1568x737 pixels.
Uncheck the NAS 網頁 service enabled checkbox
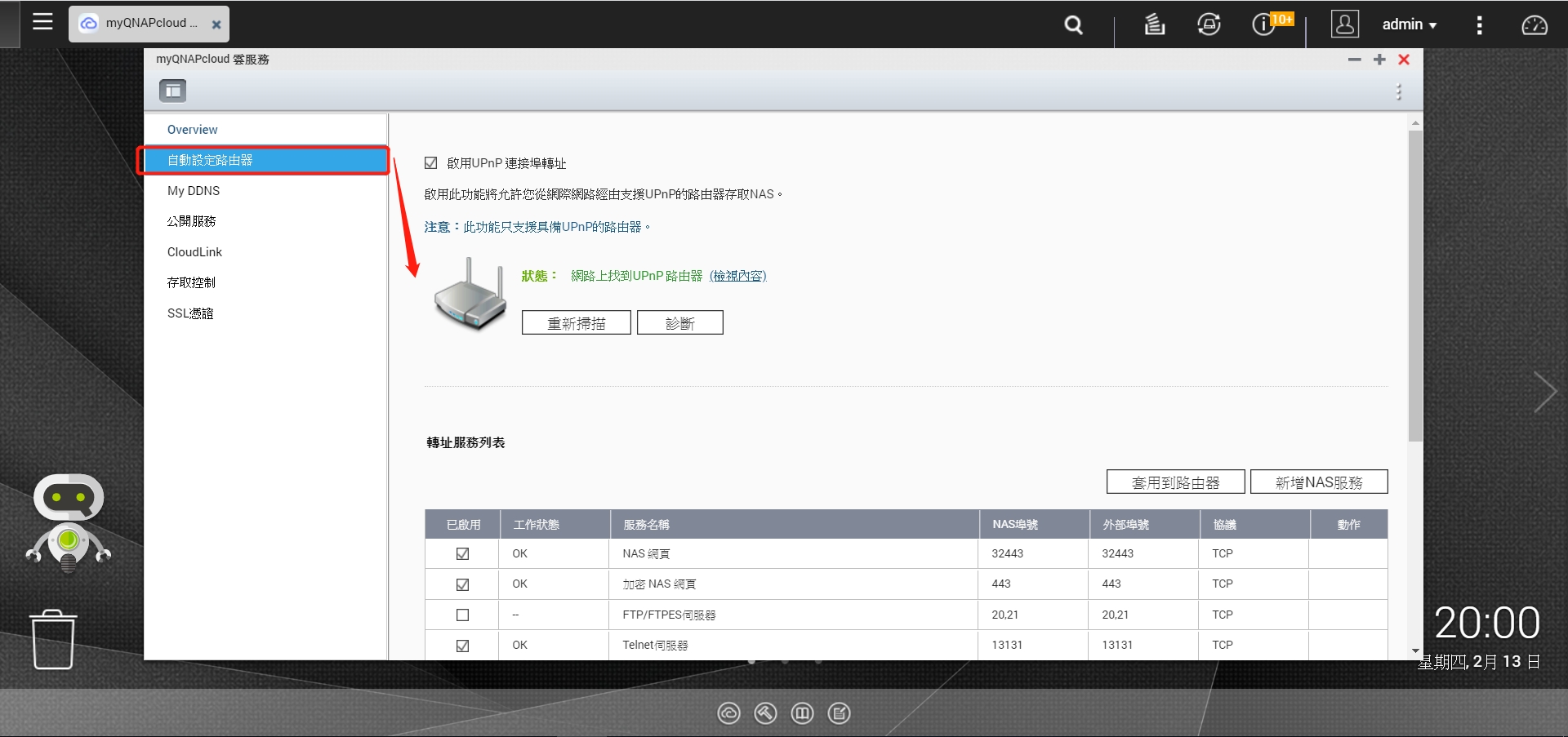(462, 553)
